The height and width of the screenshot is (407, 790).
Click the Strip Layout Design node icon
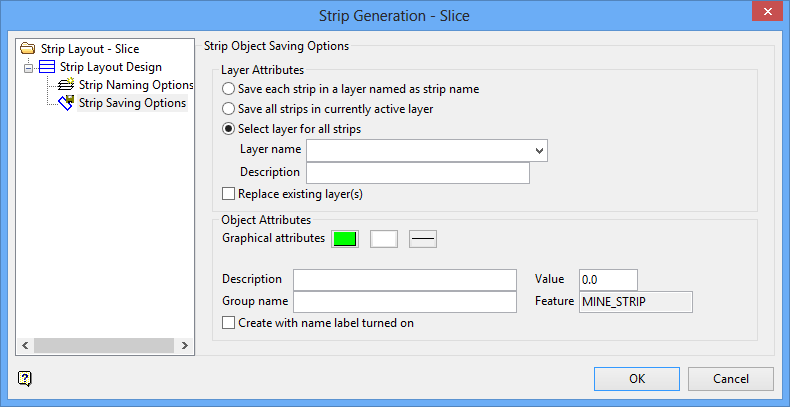point(47,67)
